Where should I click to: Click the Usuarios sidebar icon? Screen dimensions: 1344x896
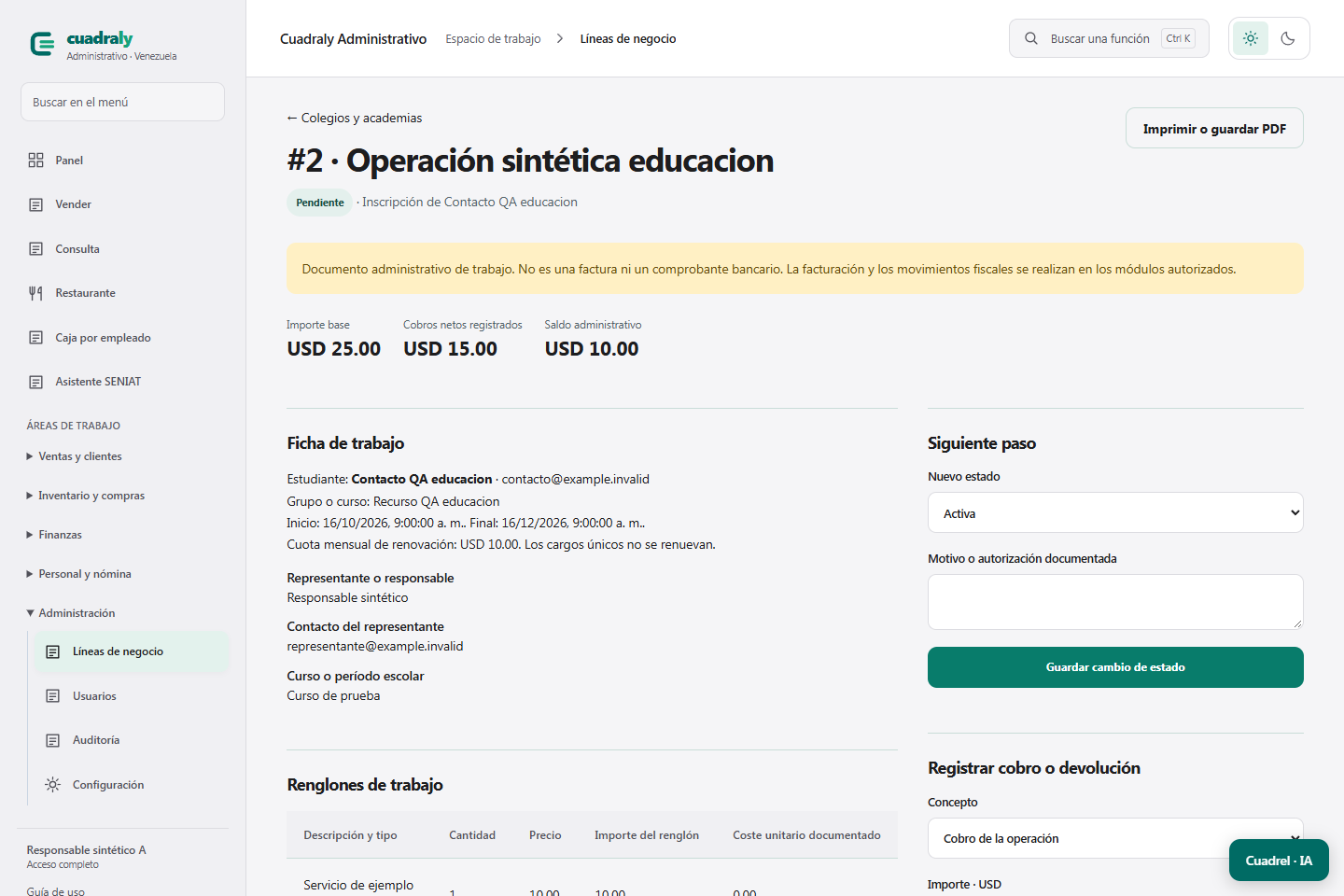click(x=53, y=696)
